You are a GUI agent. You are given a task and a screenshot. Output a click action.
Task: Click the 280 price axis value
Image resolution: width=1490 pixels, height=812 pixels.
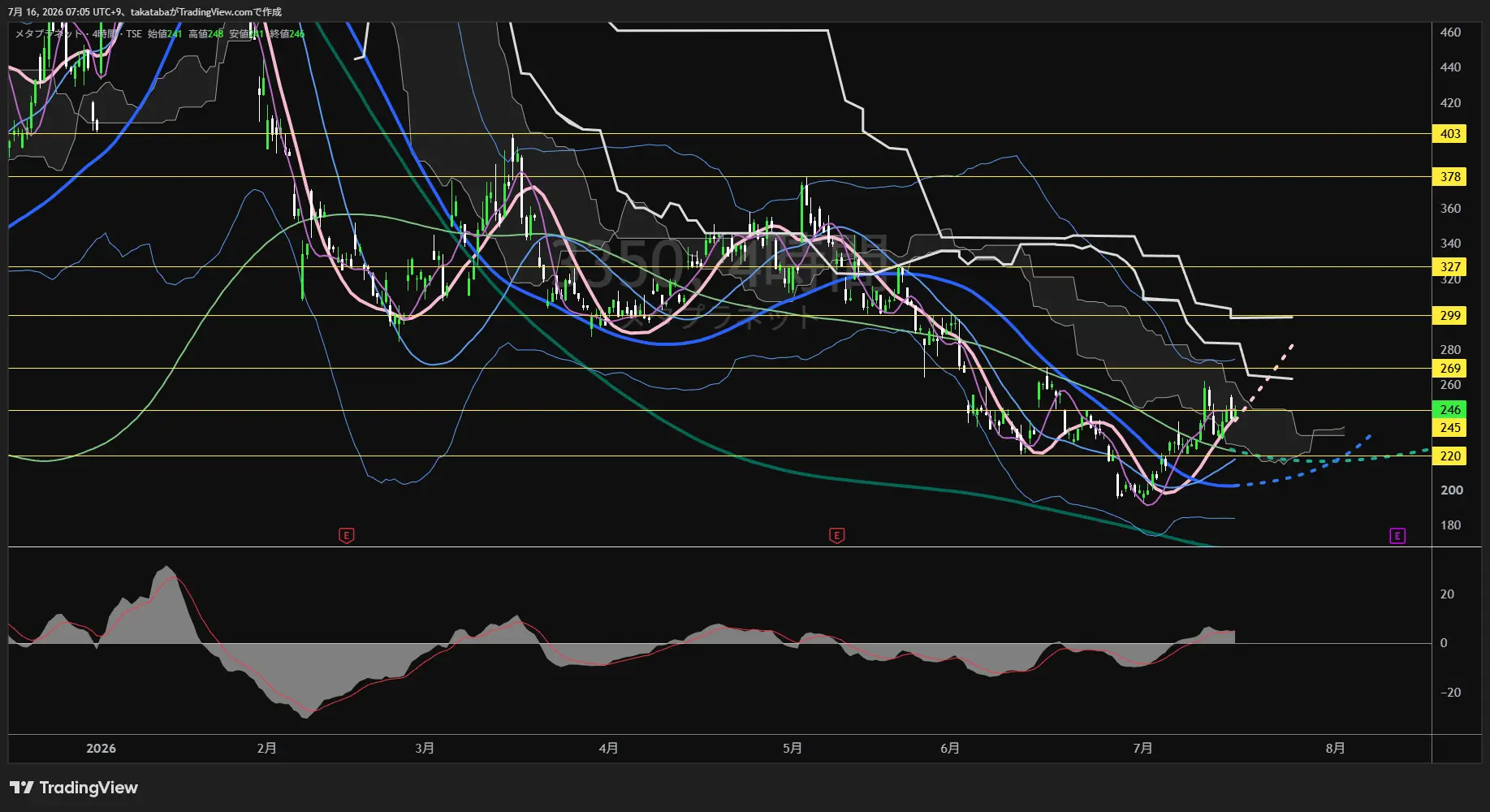pyautogui.click(x=1450, y=350)
